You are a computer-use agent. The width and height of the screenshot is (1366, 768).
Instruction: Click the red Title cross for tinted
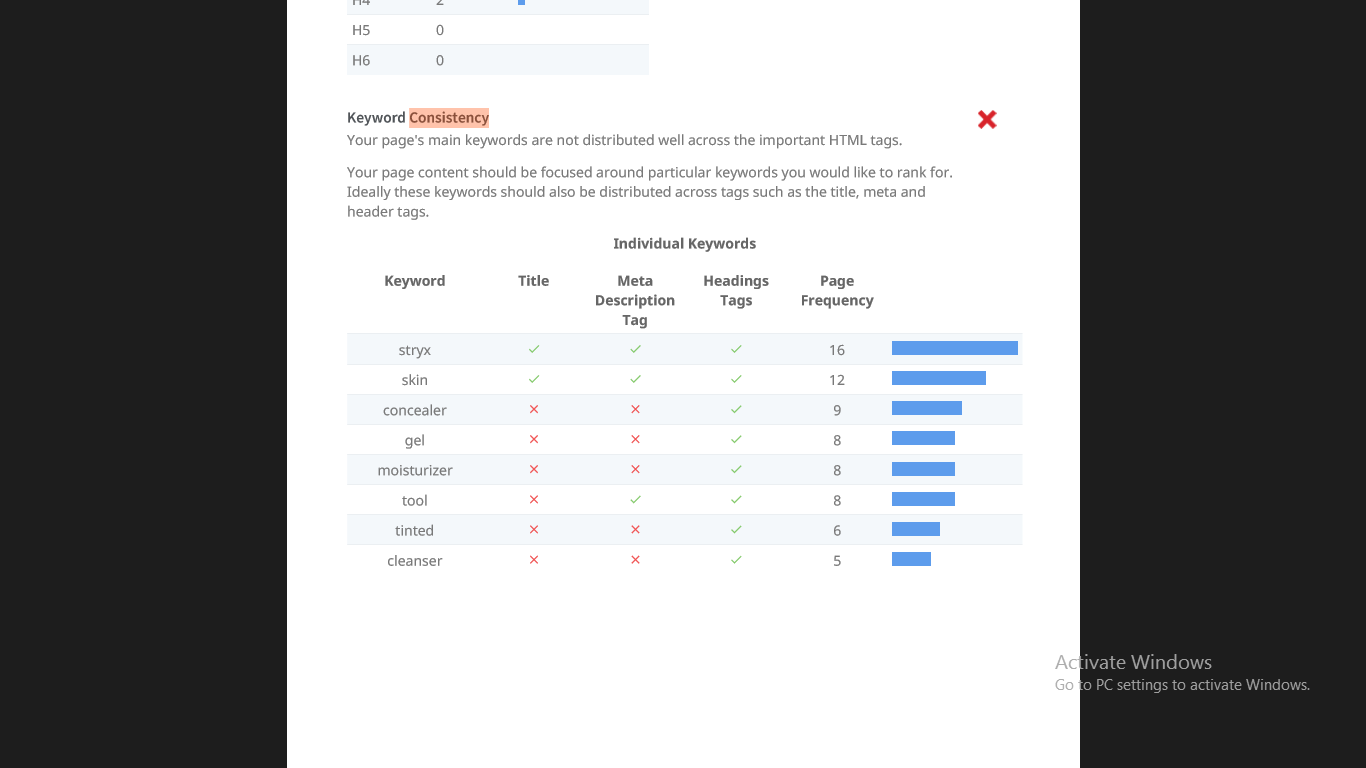click(534, 529)
